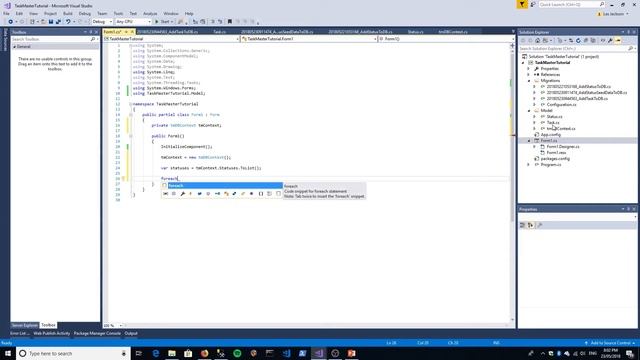Click the Undo arrow in the toolbar

click(68, 22)
